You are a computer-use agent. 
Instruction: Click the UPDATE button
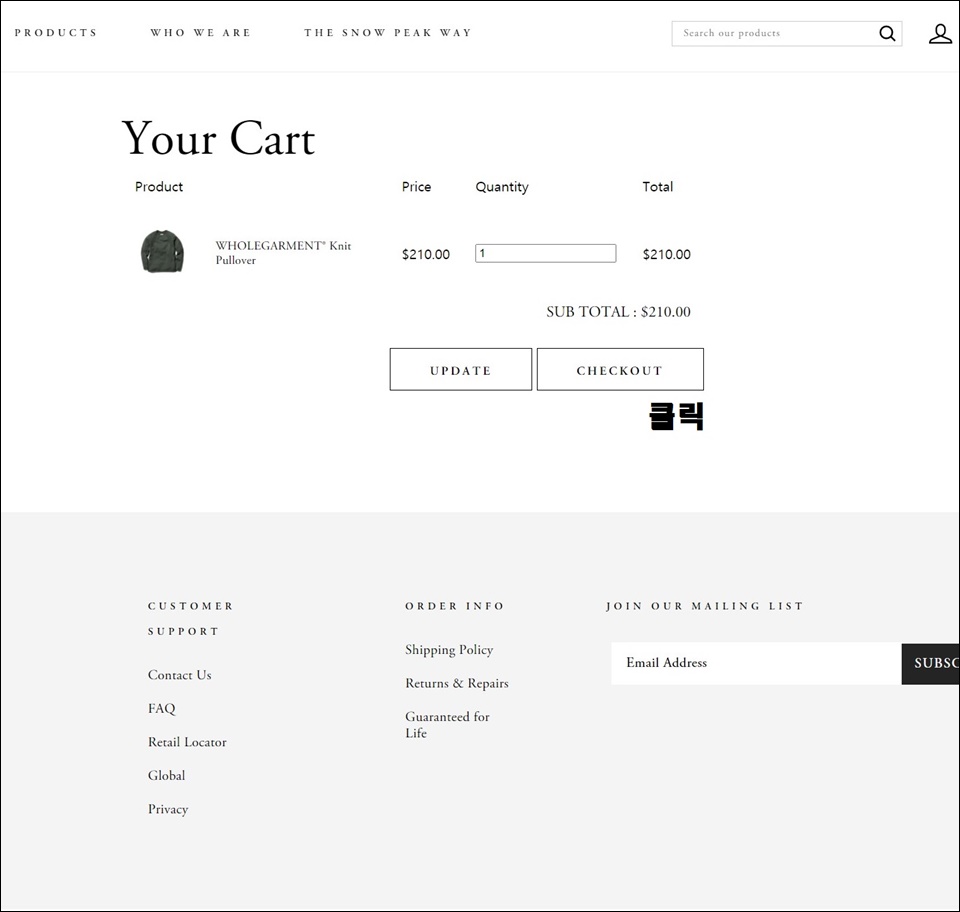[461, 369]
